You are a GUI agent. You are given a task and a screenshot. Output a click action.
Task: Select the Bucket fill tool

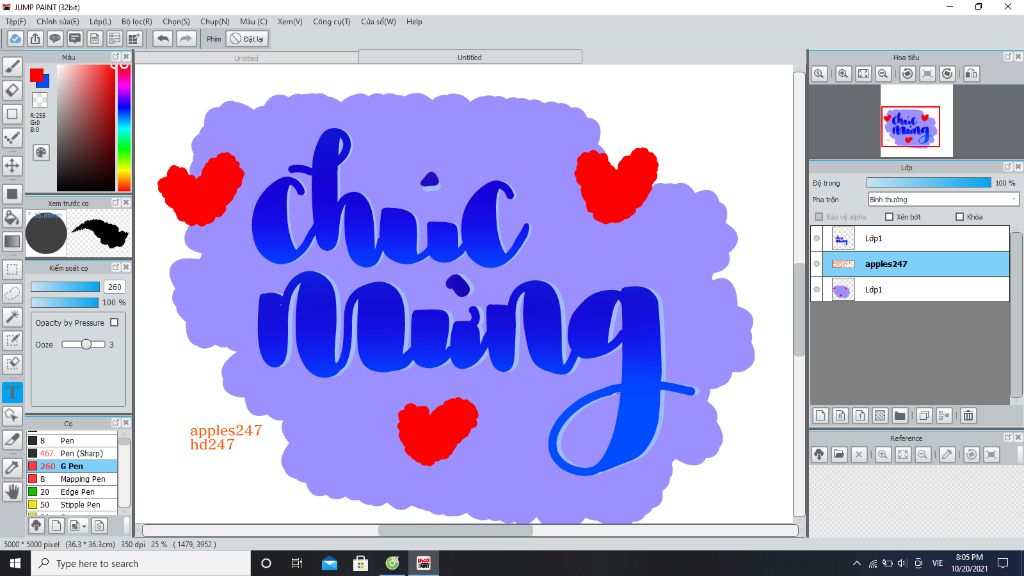pyautogui.click(x=12, y=217)
